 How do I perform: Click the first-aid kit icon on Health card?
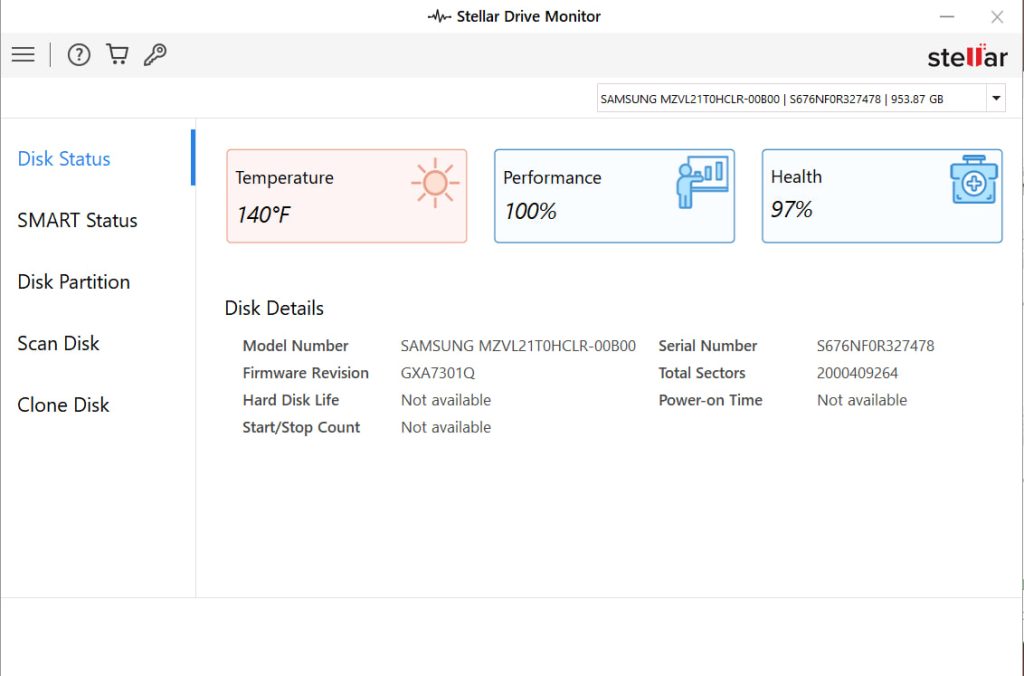(x=974, y=180)
